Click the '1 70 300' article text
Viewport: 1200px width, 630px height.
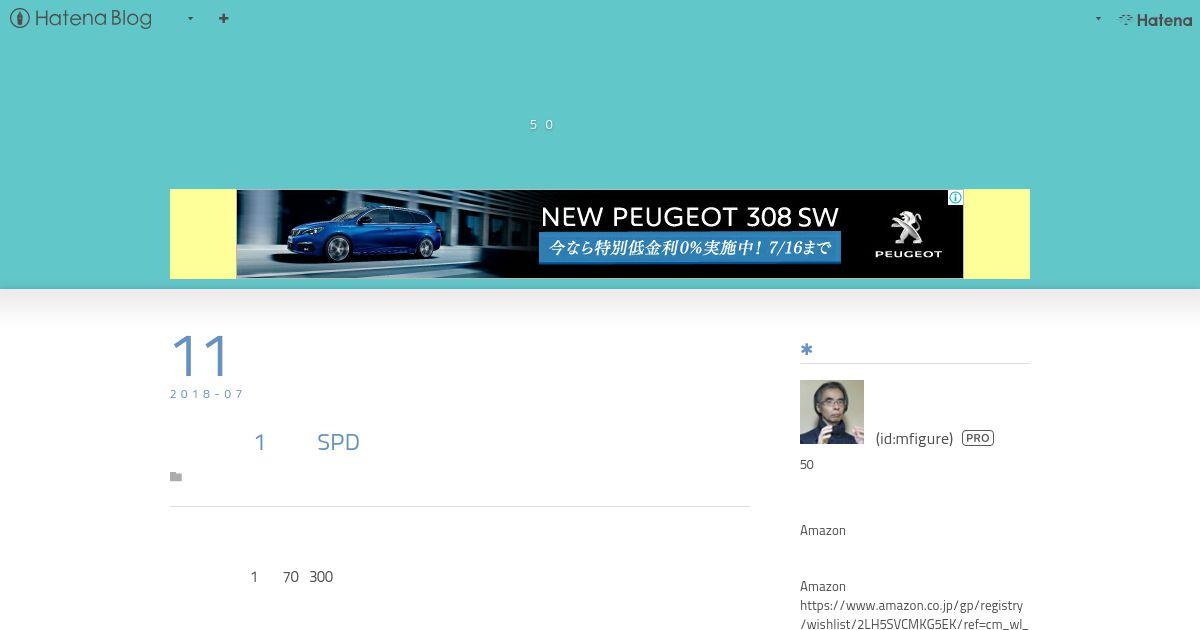tap(291, 576)
